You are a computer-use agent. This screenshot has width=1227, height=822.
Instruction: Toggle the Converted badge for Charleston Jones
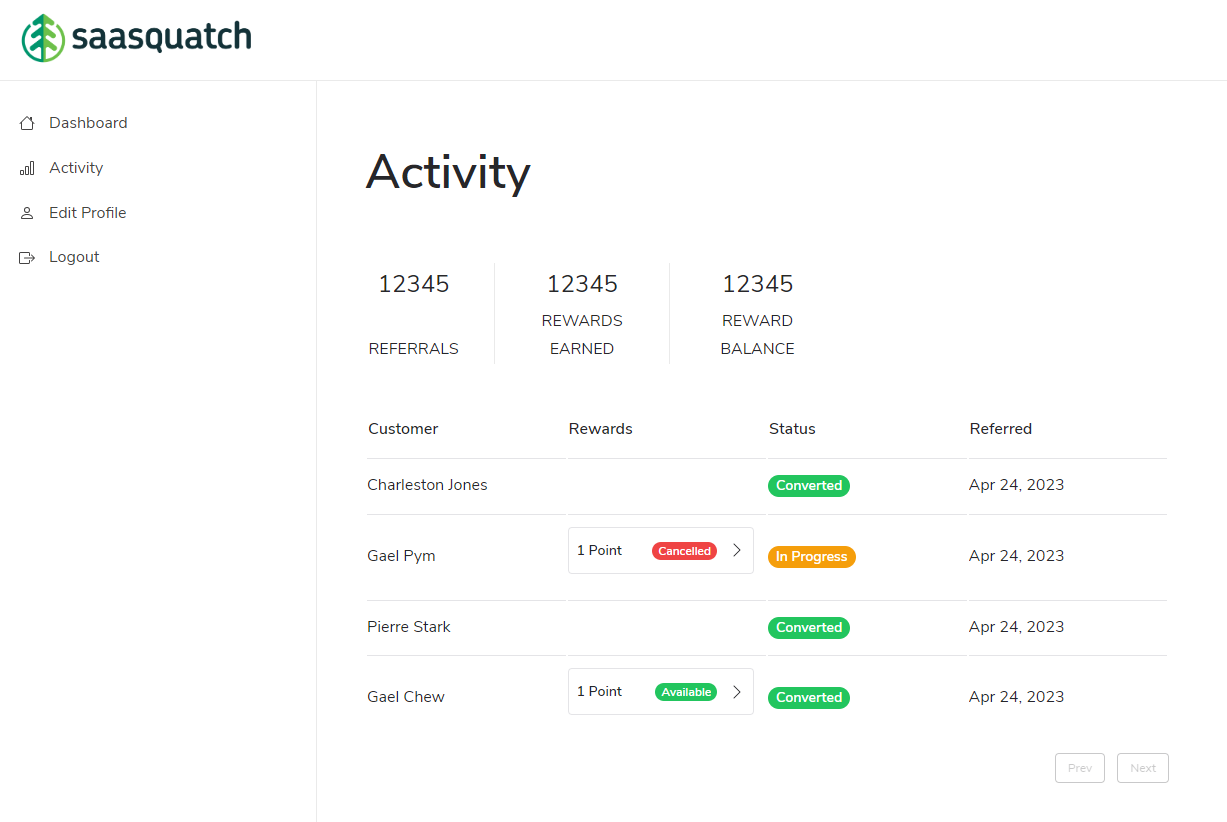(808, 485)
